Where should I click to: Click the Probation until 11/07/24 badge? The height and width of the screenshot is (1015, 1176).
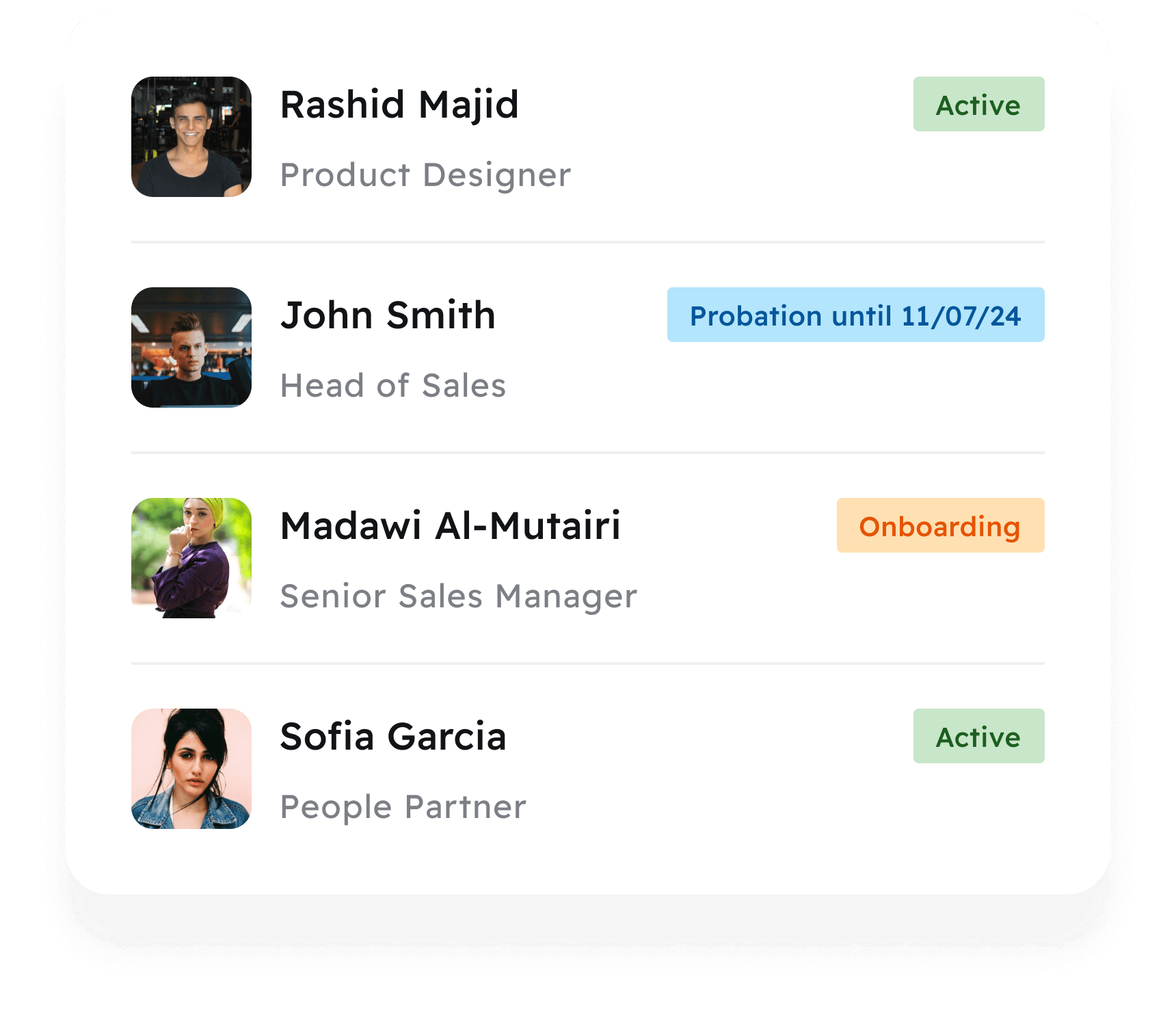(x=855, y=315)
